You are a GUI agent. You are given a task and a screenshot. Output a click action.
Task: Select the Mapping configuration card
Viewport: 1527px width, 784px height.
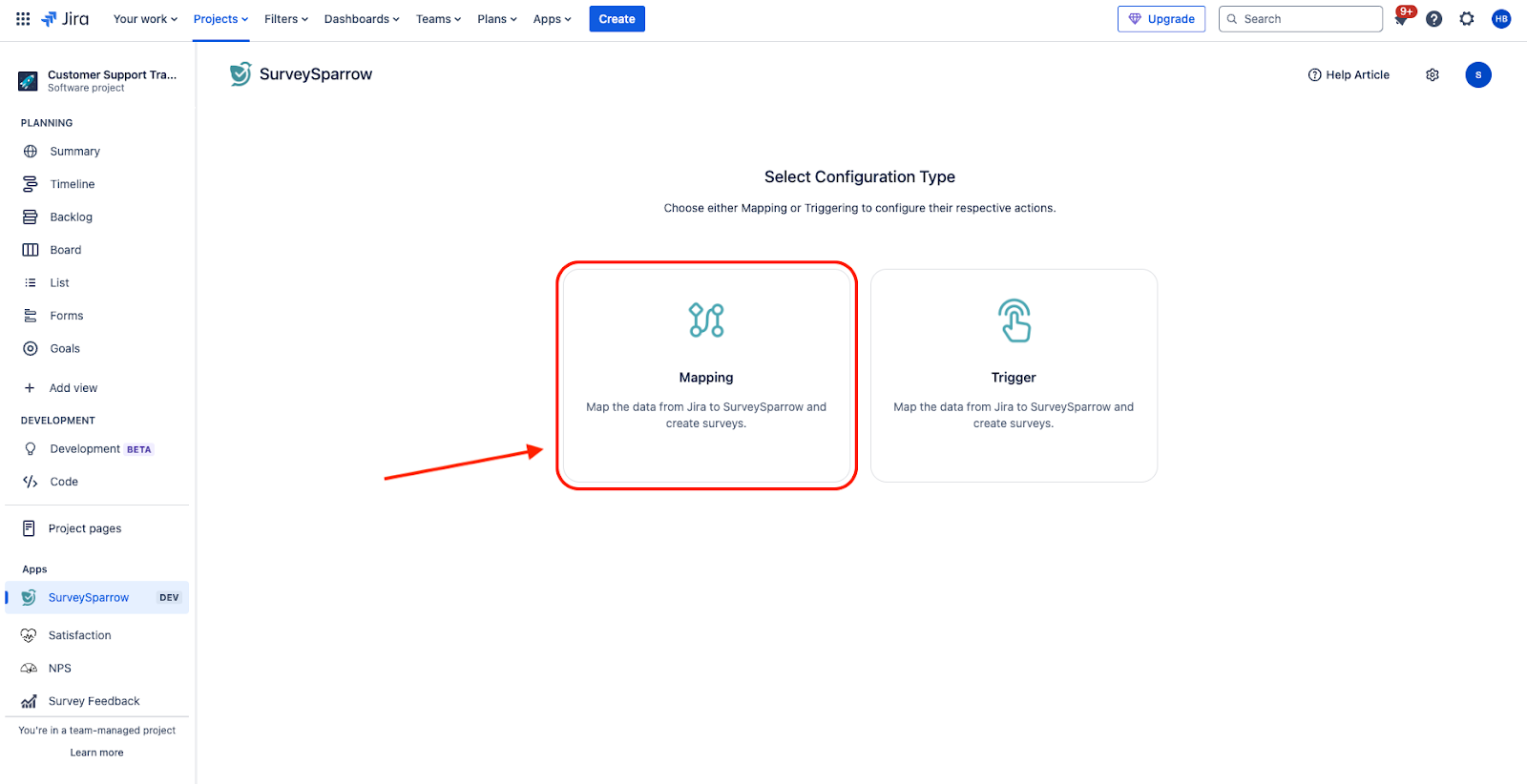click(706, 376)
